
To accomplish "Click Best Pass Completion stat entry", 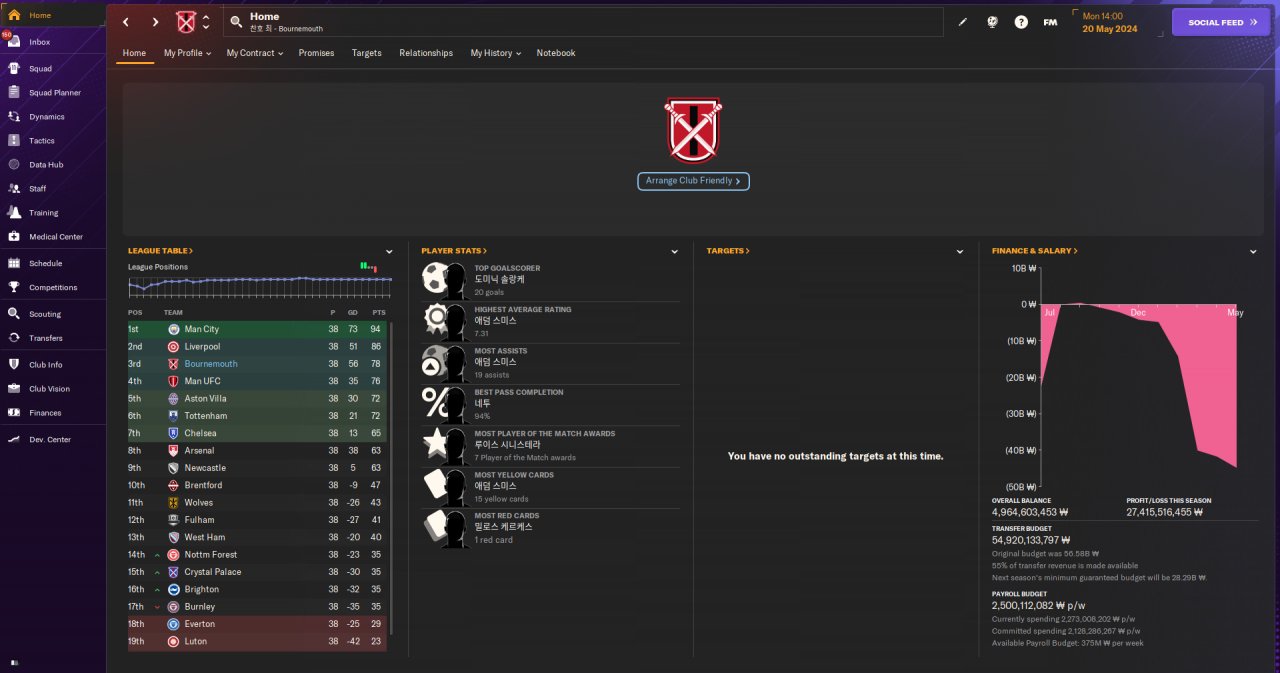I will click(x=550, y=405).
